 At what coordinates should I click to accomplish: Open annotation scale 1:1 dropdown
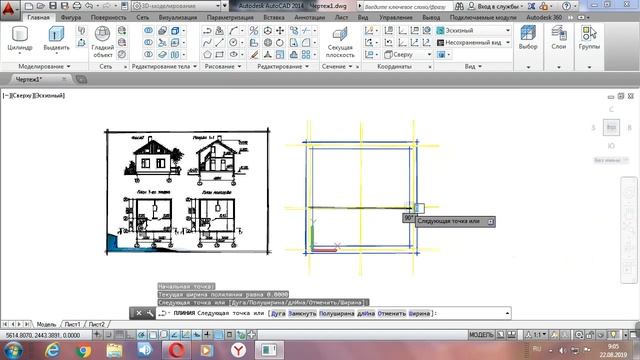click(x=536, y=335)
